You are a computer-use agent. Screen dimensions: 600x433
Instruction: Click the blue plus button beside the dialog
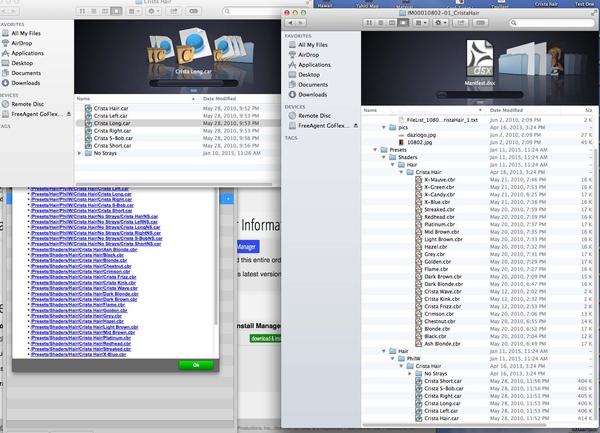click(227, 199)
